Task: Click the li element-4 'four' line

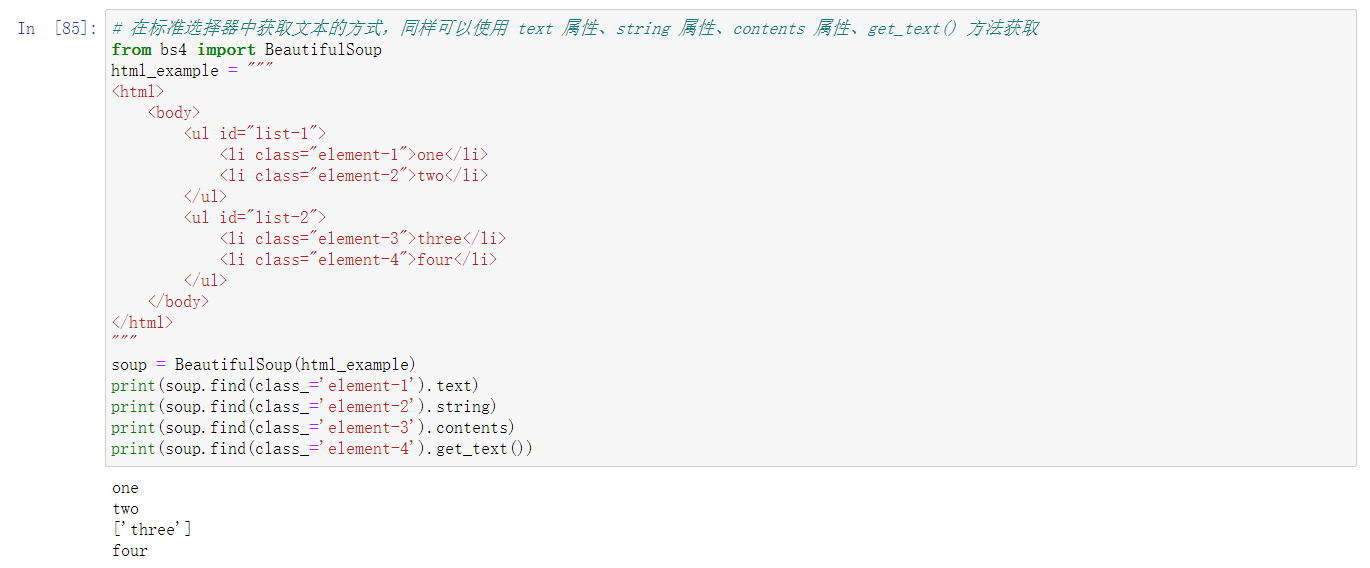Action: (x=358, y=259)
